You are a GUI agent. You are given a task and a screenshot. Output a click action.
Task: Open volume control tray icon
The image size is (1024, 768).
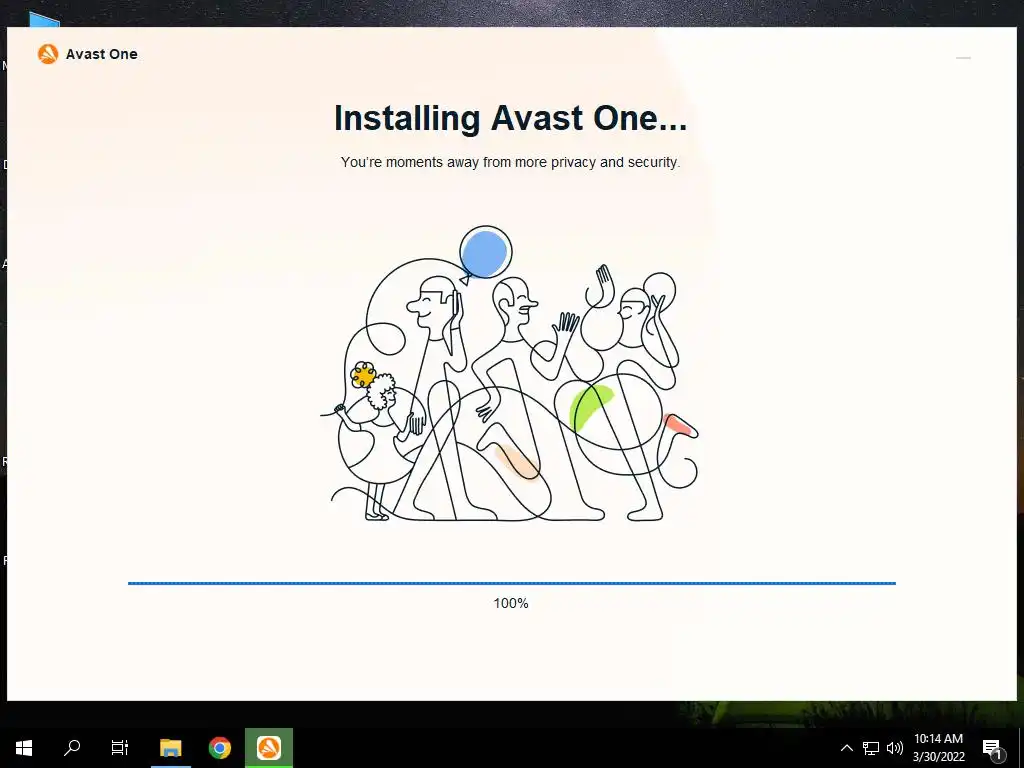coord(895,748)
